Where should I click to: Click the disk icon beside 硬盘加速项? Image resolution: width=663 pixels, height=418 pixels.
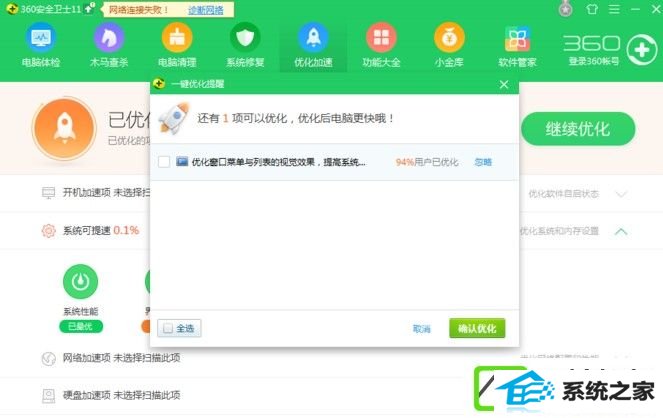[x=49, y=396]
